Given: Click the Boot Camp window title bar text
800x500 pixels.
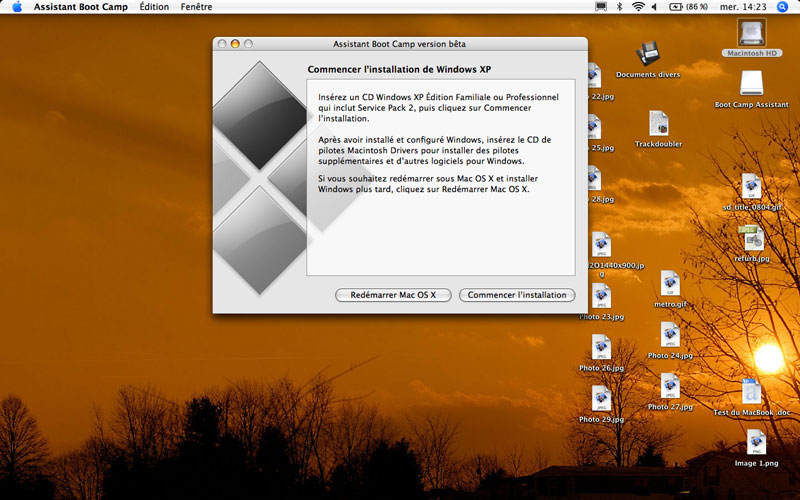Looking at the screenshot, I should pos(399,44).
